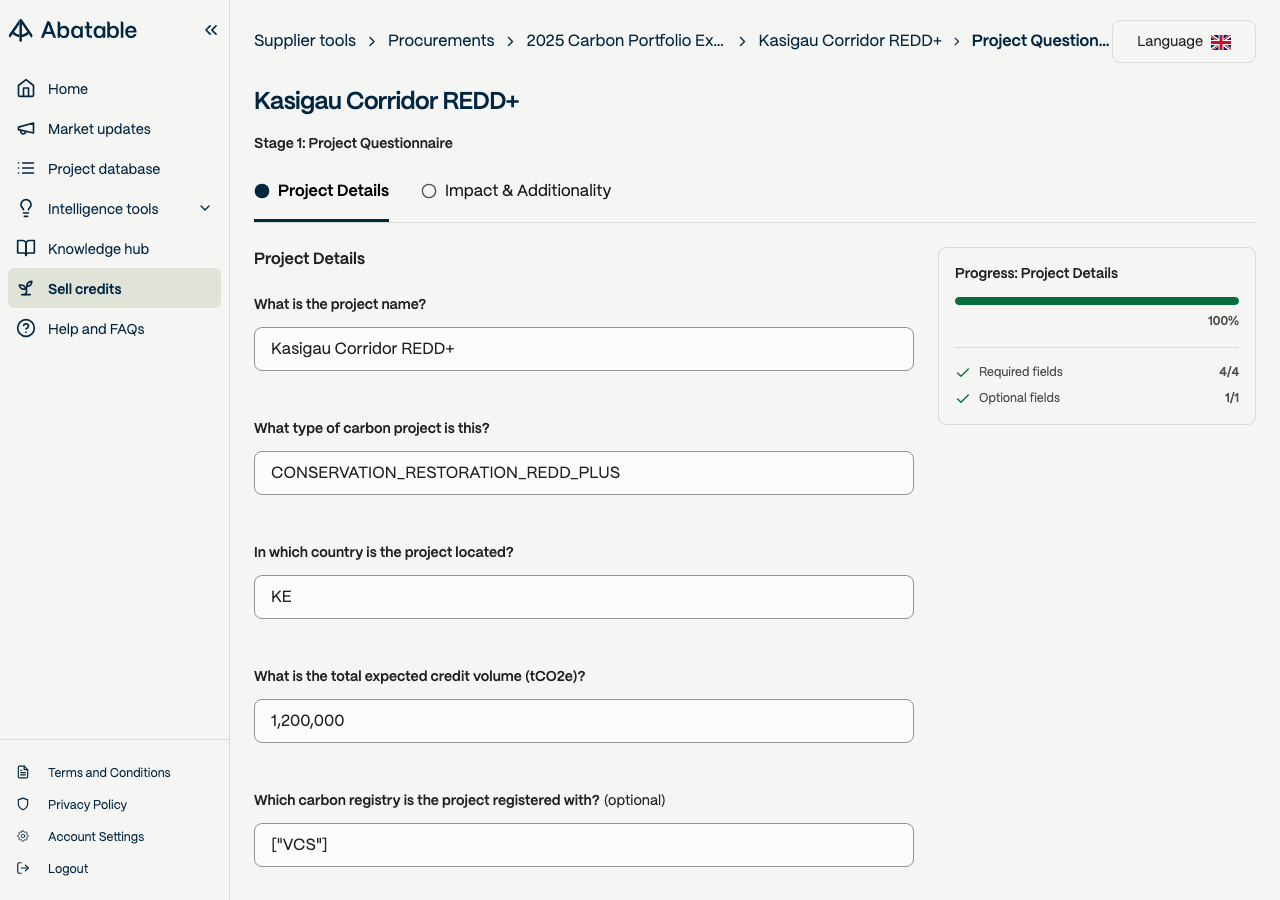Select the Project Details step radio
The width and height of the screenshot is (1280, 900).
click(262, 191)
